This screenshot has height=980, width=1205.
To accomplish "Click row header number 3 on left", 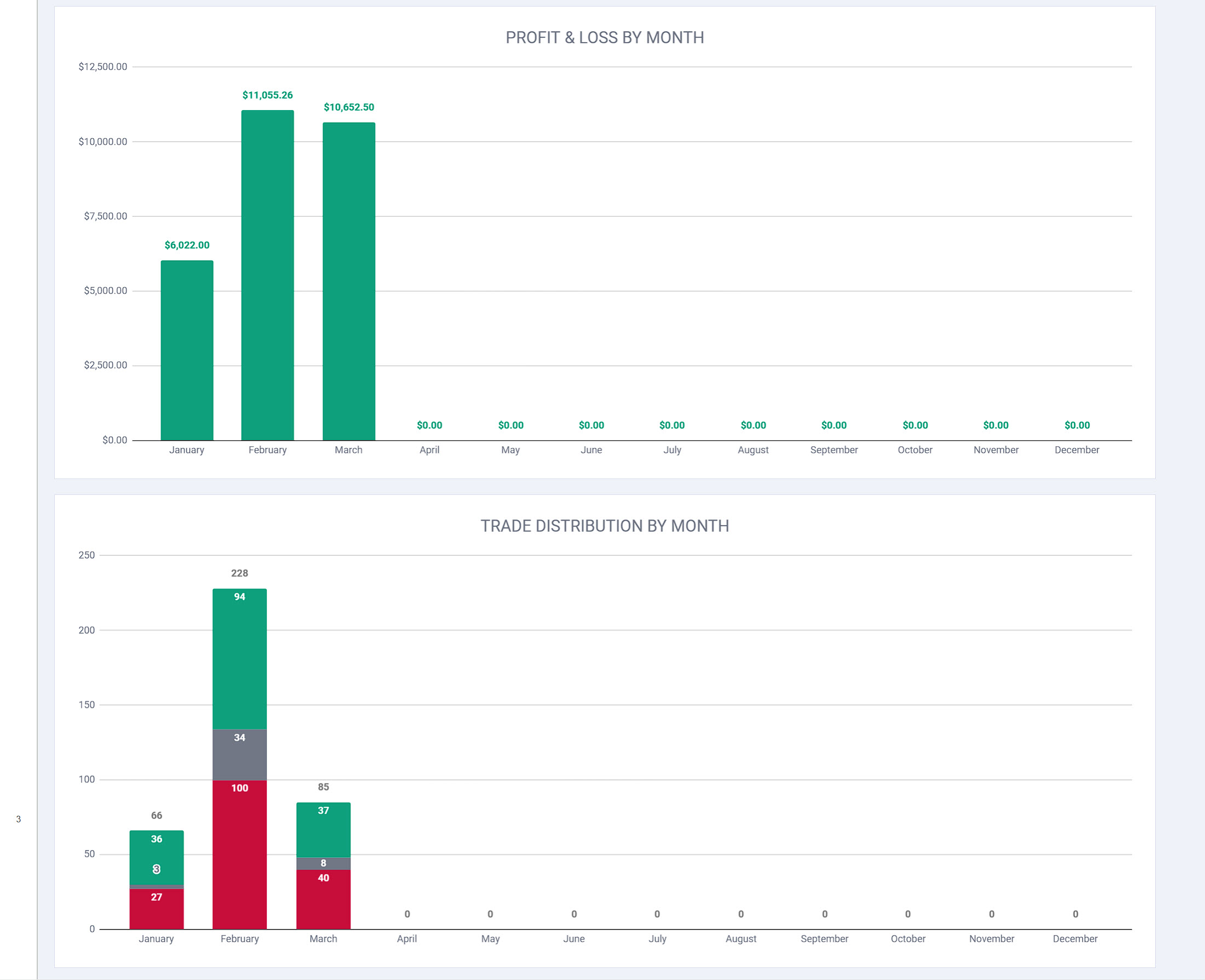I will [x=19, y=819].
